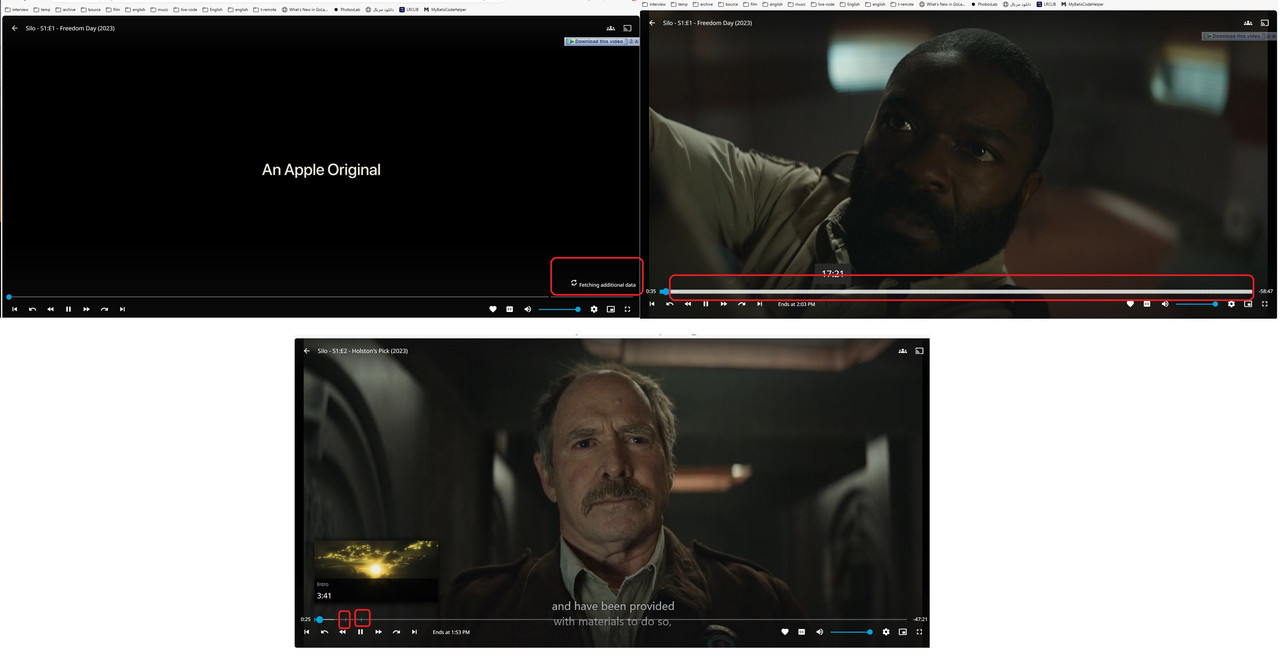
Task: Open settings gear in Holston's Pick player
Action: pos(886,632)
